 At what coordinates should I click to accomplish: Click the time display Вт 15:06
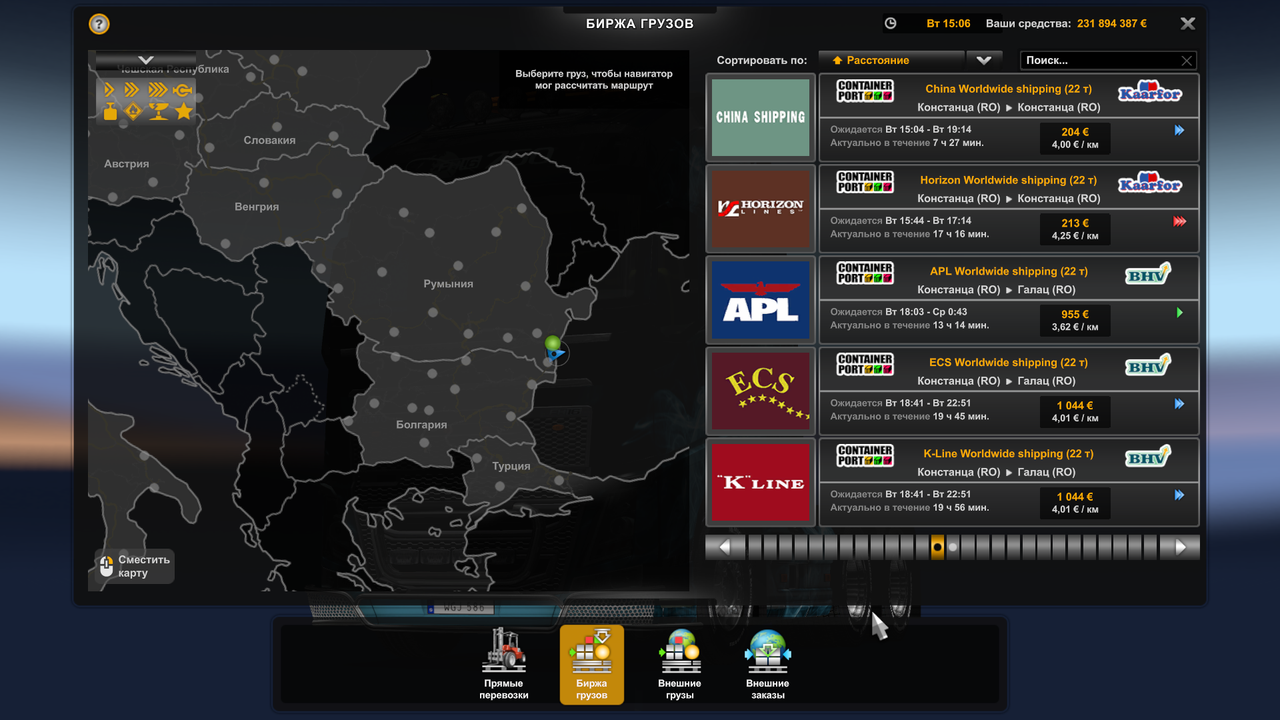tap(949, 23)
